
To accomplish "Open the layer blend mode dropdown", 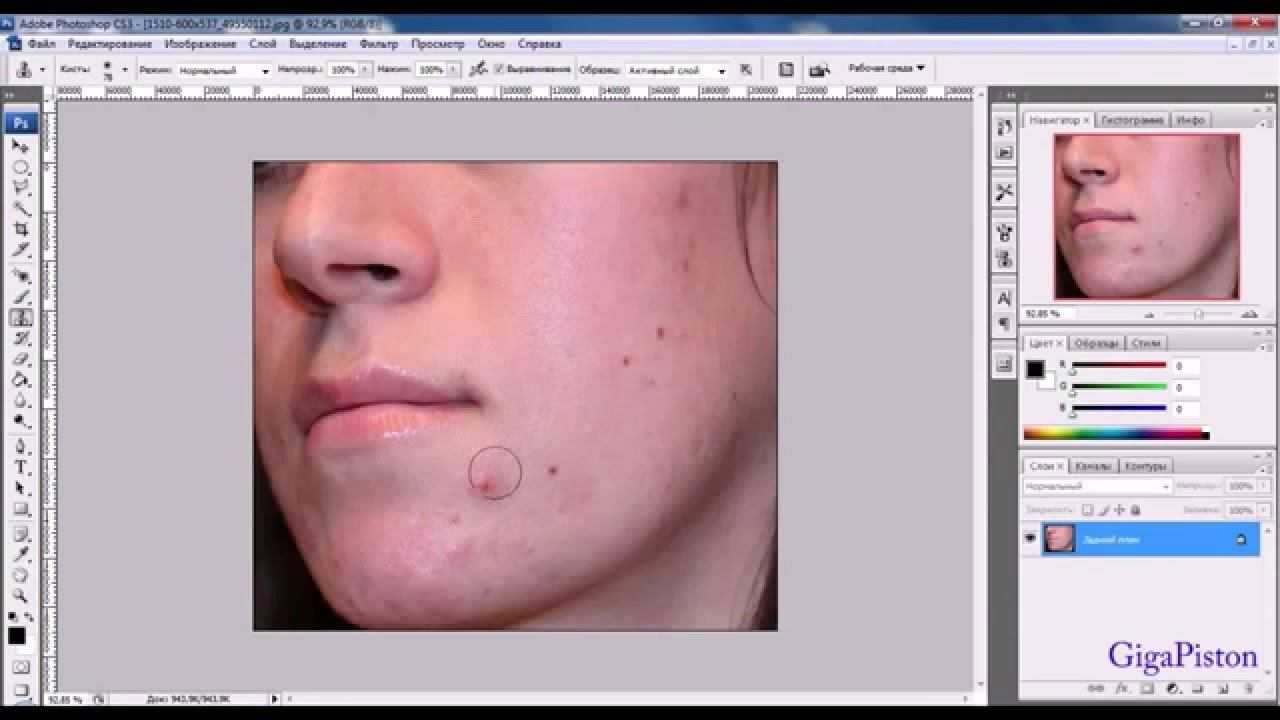I will point(1096,486).
